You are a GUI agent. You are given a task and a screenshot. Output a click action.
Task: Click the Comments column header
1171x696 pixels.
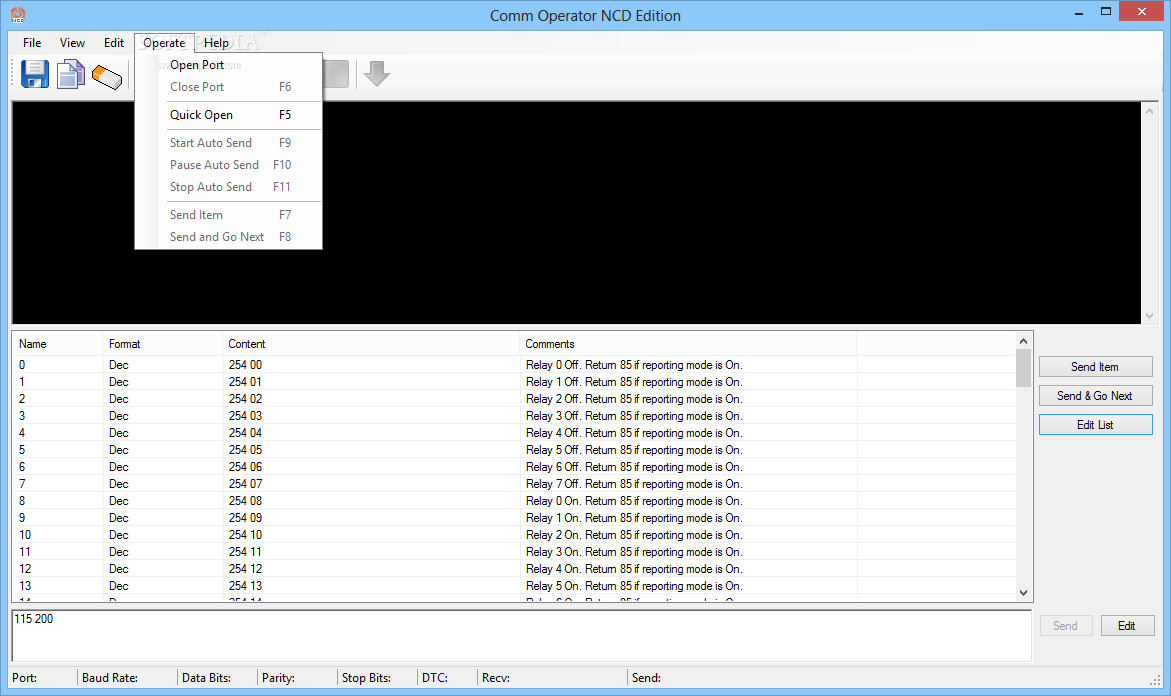(688, 344)
